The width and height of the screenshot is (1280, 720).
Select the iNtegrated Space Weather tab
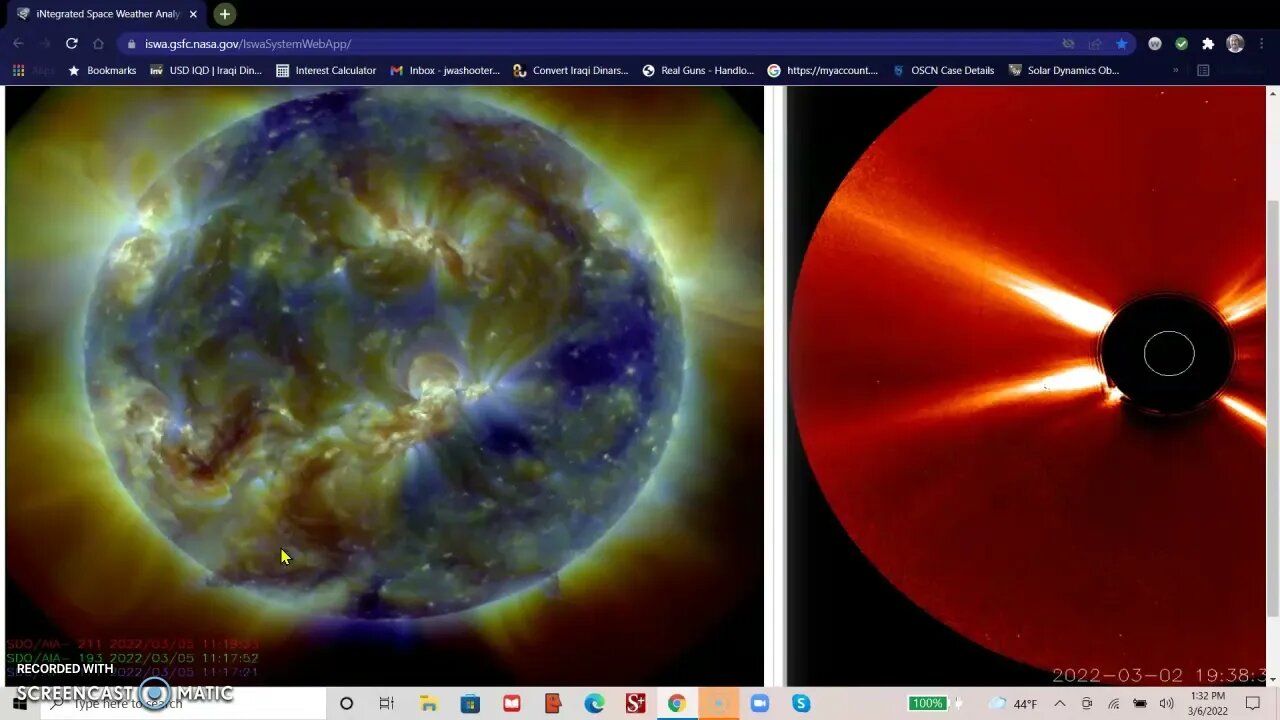106,14
